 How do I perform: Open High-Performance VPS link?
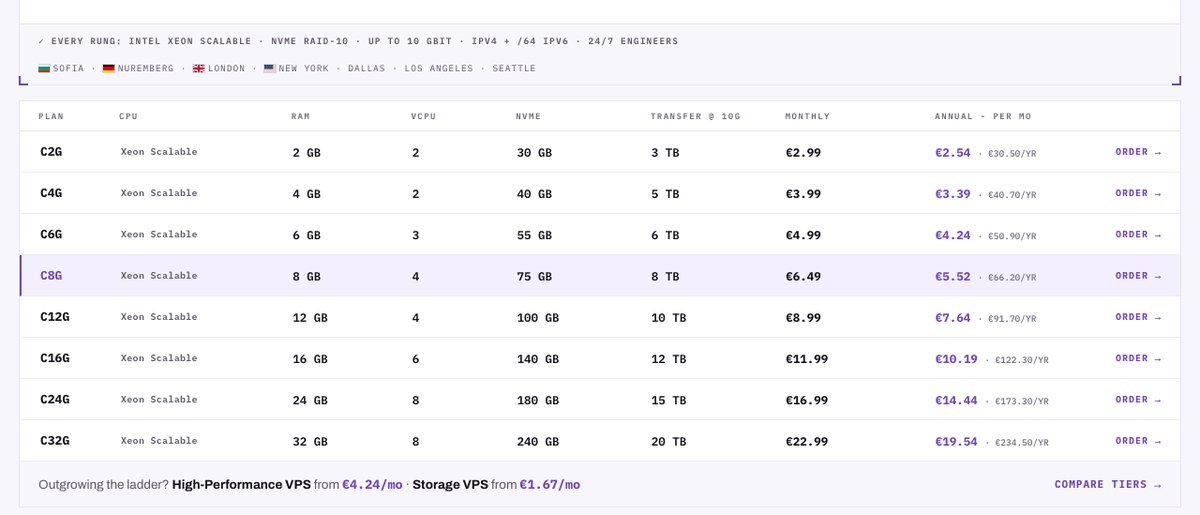(x=241, y=484)
